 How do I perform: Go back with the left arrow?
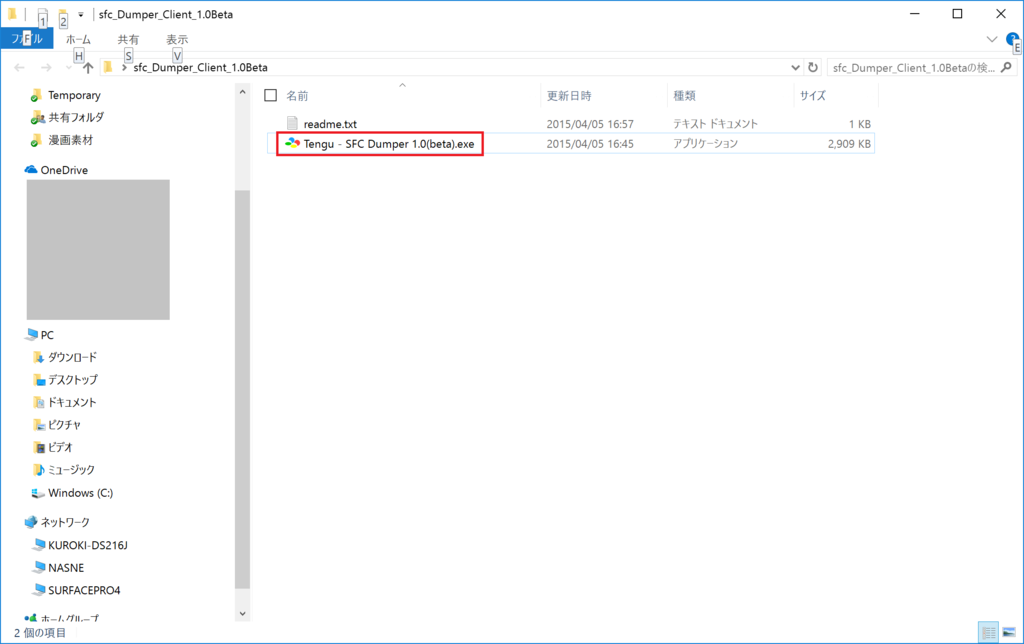pos(20,67)
